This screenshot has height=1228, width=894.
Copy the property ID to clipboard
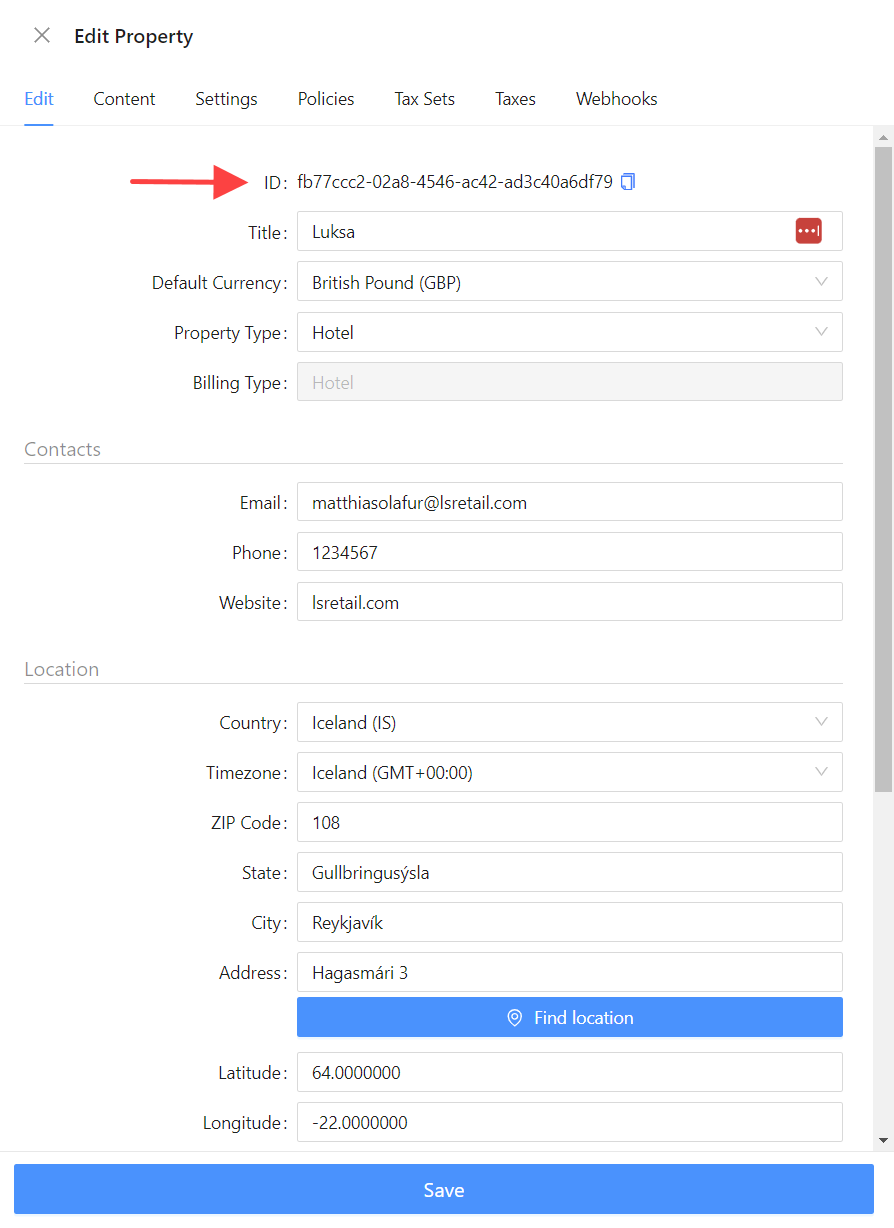628,182
